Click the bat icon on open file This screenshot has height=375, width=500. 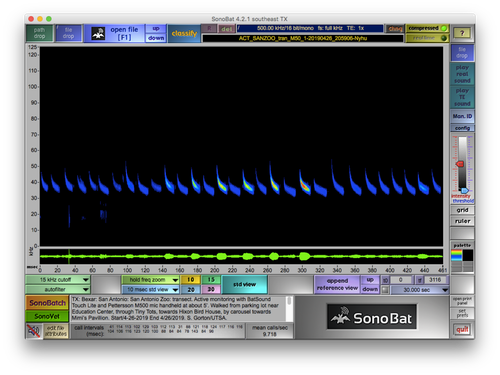98,33
